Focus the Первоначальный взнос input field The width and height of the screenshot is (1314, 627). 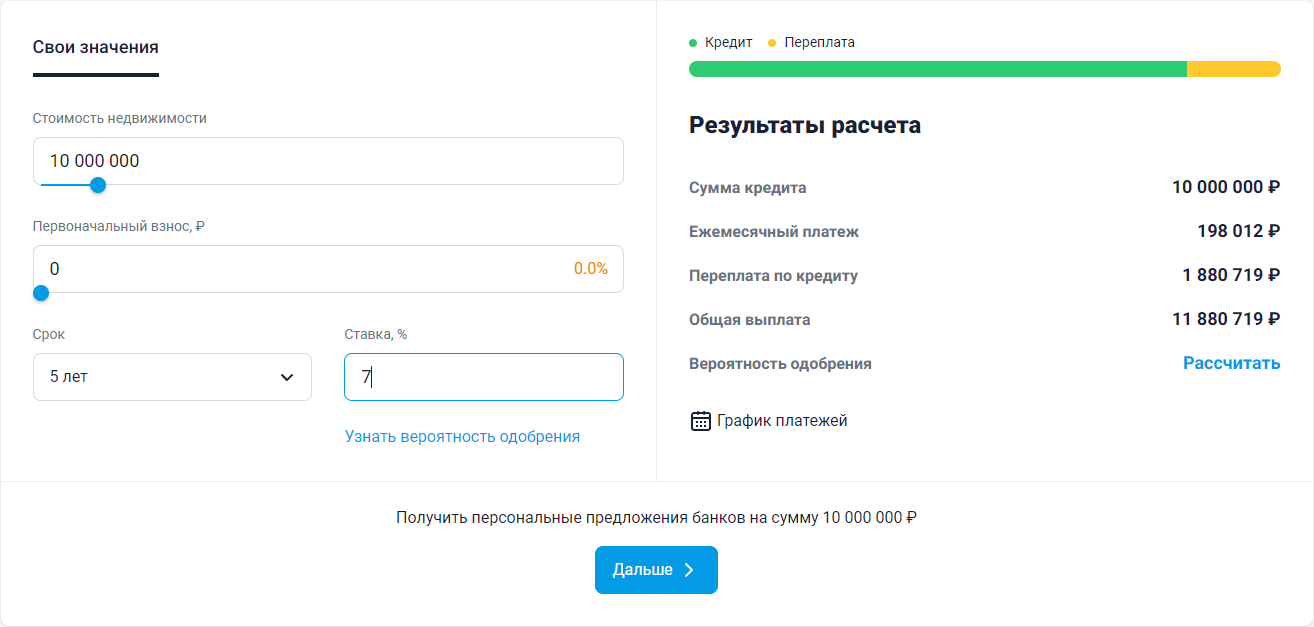pos(328,269)
